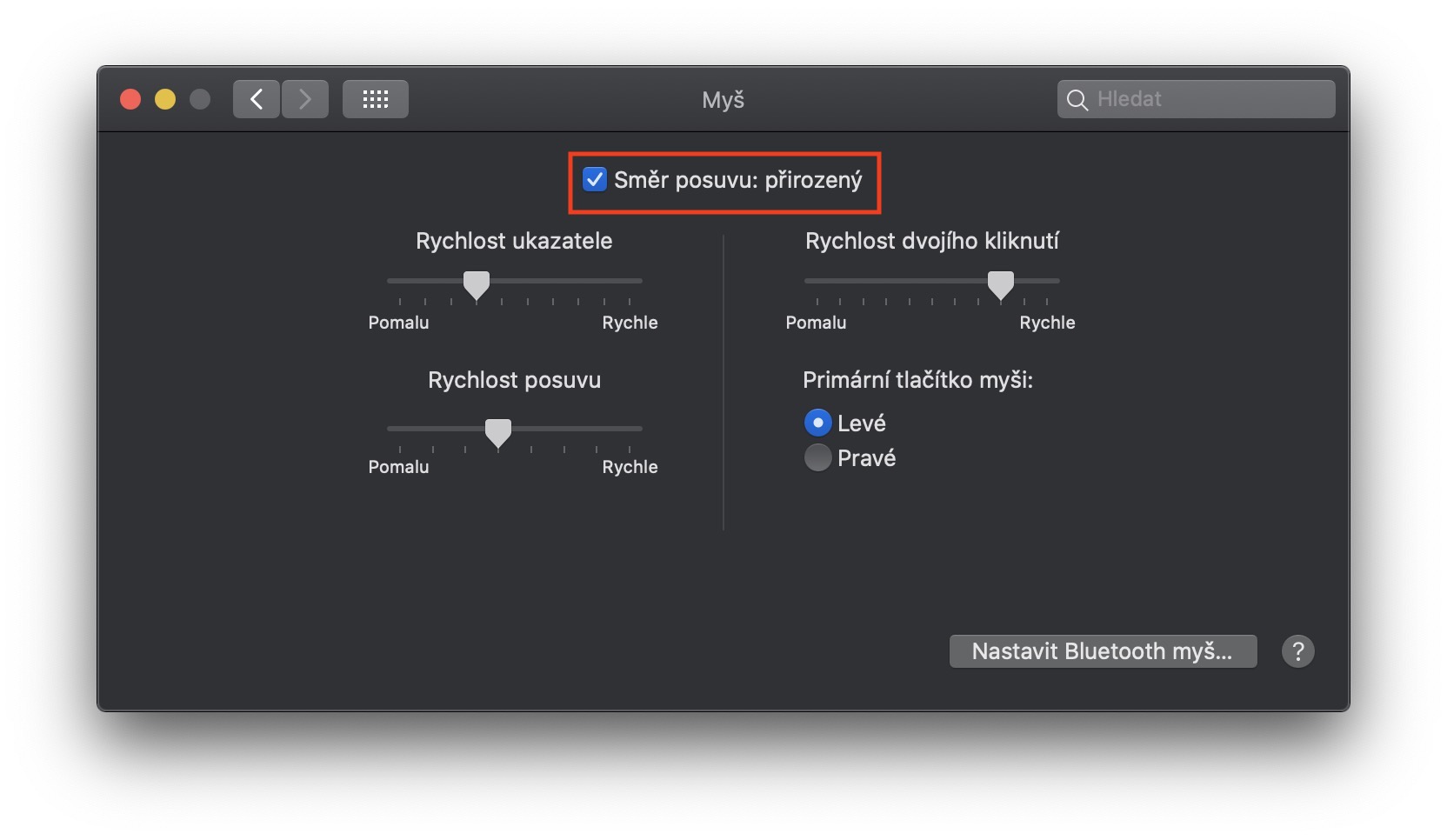Screen dimensions: 1447x840
Task: Click the Pravé radio label text
Action: coord(866,458)
